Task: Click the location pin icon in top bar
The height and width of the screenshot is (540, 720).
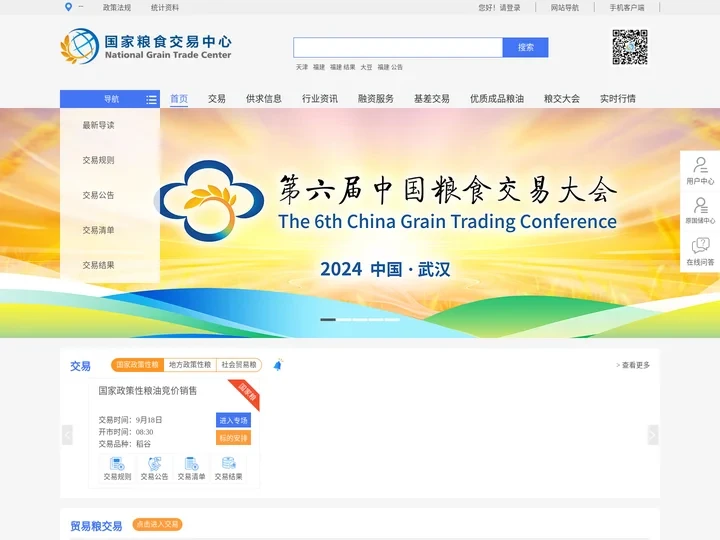Action: tap(68, 7)
